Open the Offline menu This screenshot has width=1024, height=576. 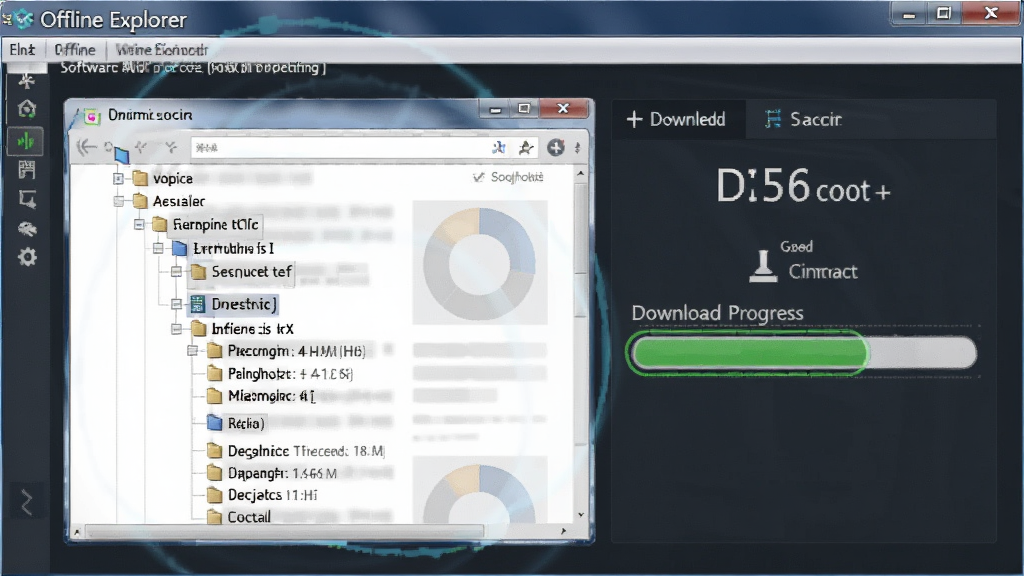[x=75, y=50]
